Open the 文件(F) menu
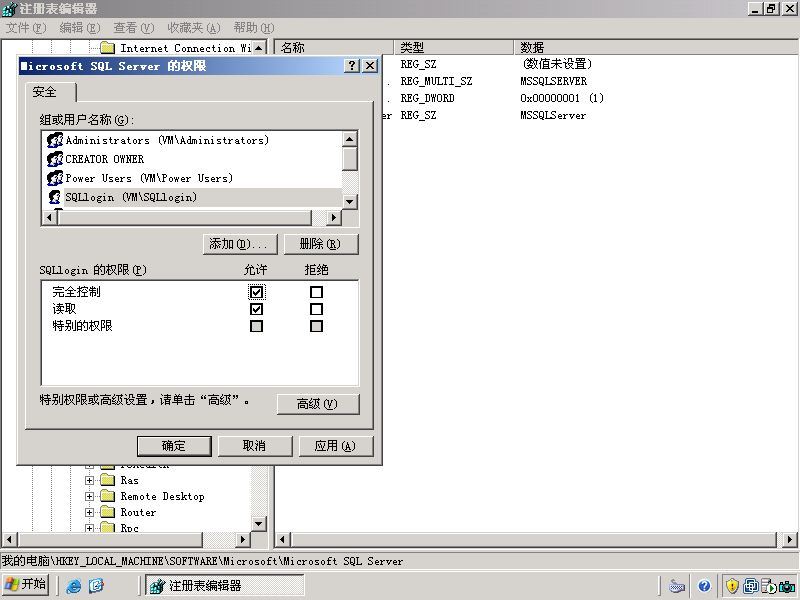Viewport: 800px width, 600px height. tap(26, 28)
